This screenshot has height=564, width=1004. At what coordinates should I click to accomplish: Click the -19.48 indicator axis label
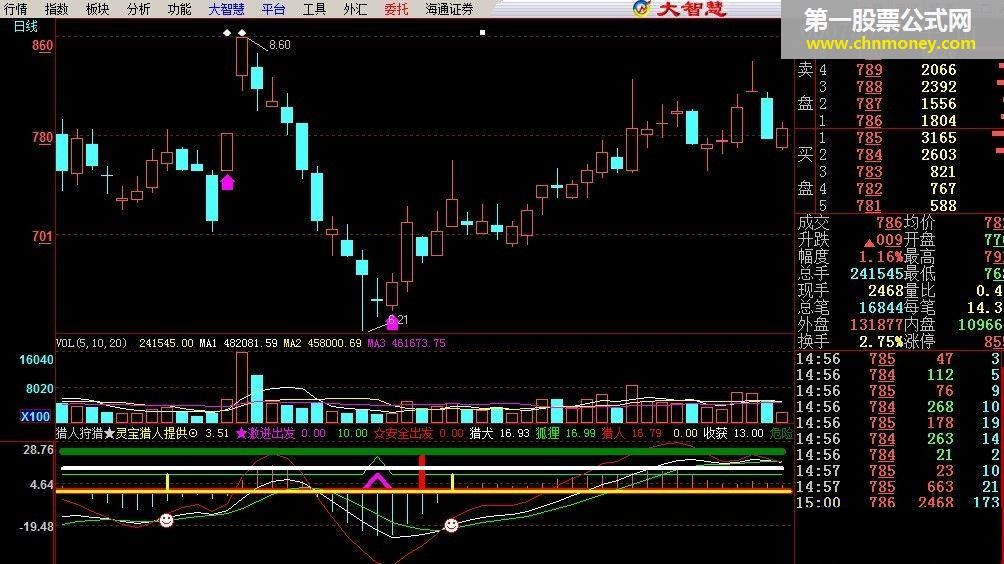[x=36, y=527]
